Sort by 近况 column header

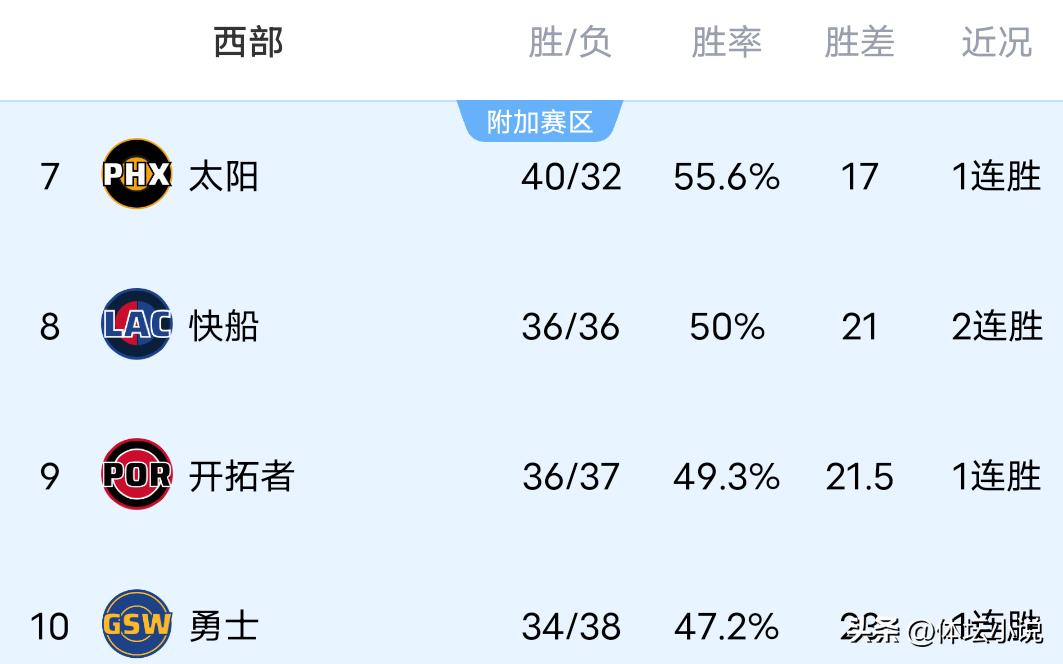click(x=996, y=42)
